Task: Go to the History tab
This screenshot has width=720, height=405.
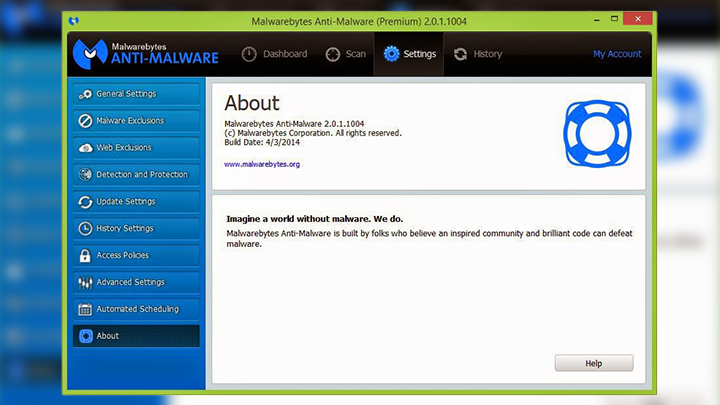Action: tap(478, 54)
